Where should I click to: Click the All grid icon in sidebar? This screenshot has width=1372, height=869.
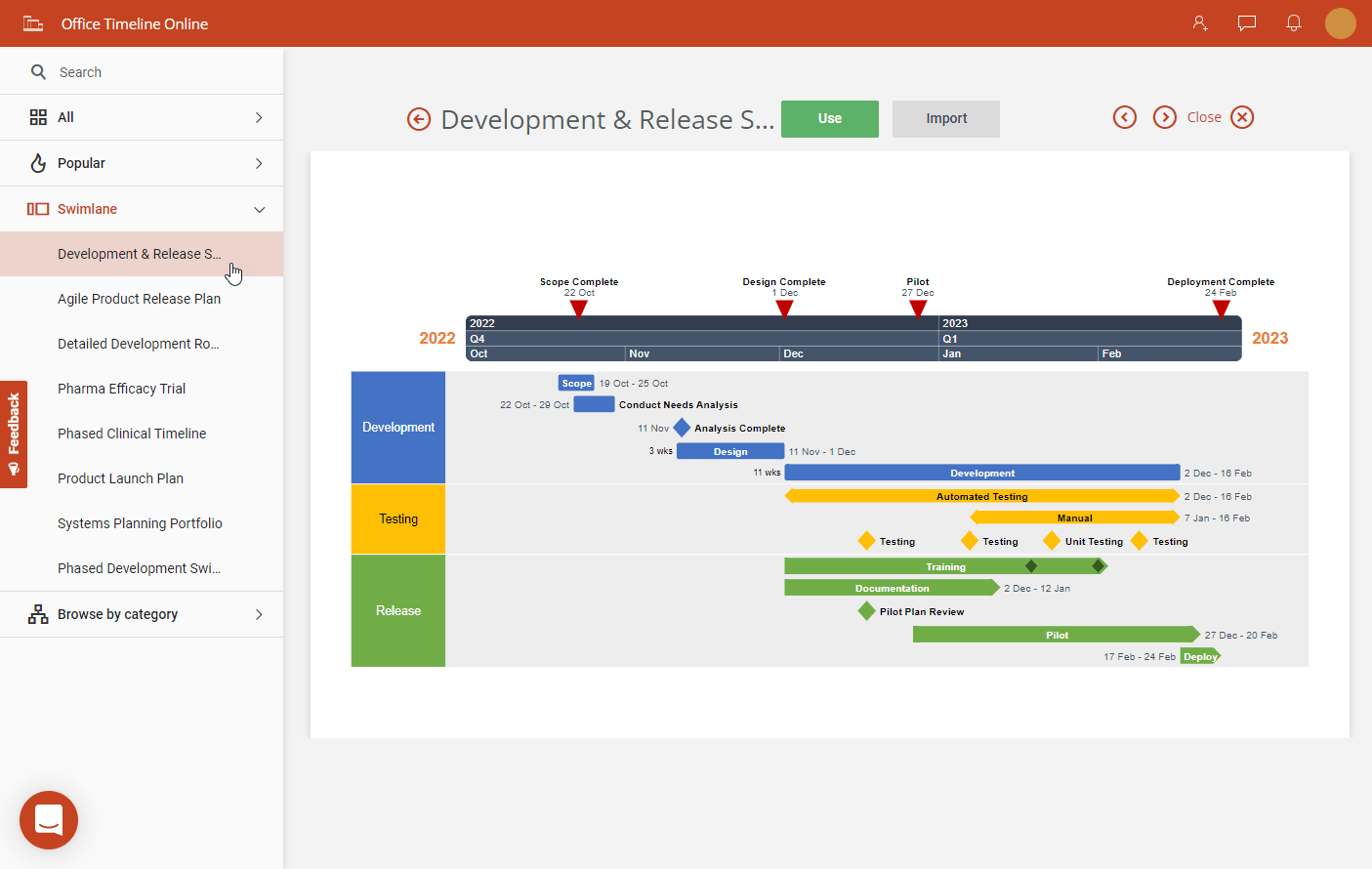[x=37, y=116]
